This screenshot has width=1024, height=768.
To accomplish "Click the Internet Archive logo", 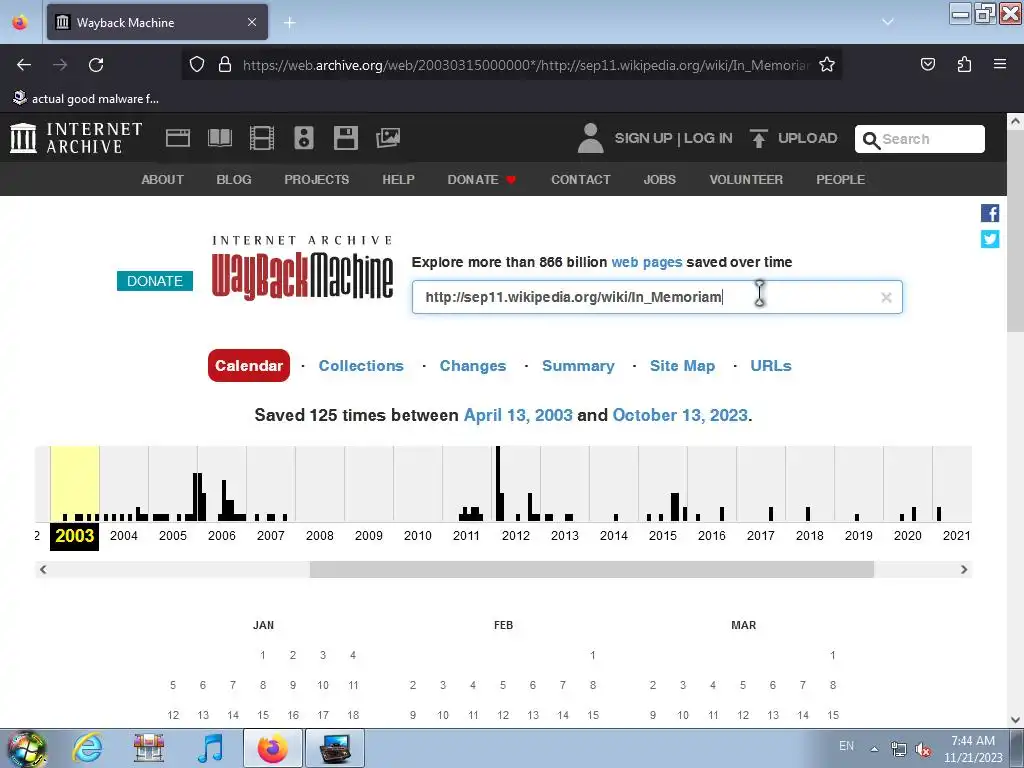I will [x=76, y=138].
